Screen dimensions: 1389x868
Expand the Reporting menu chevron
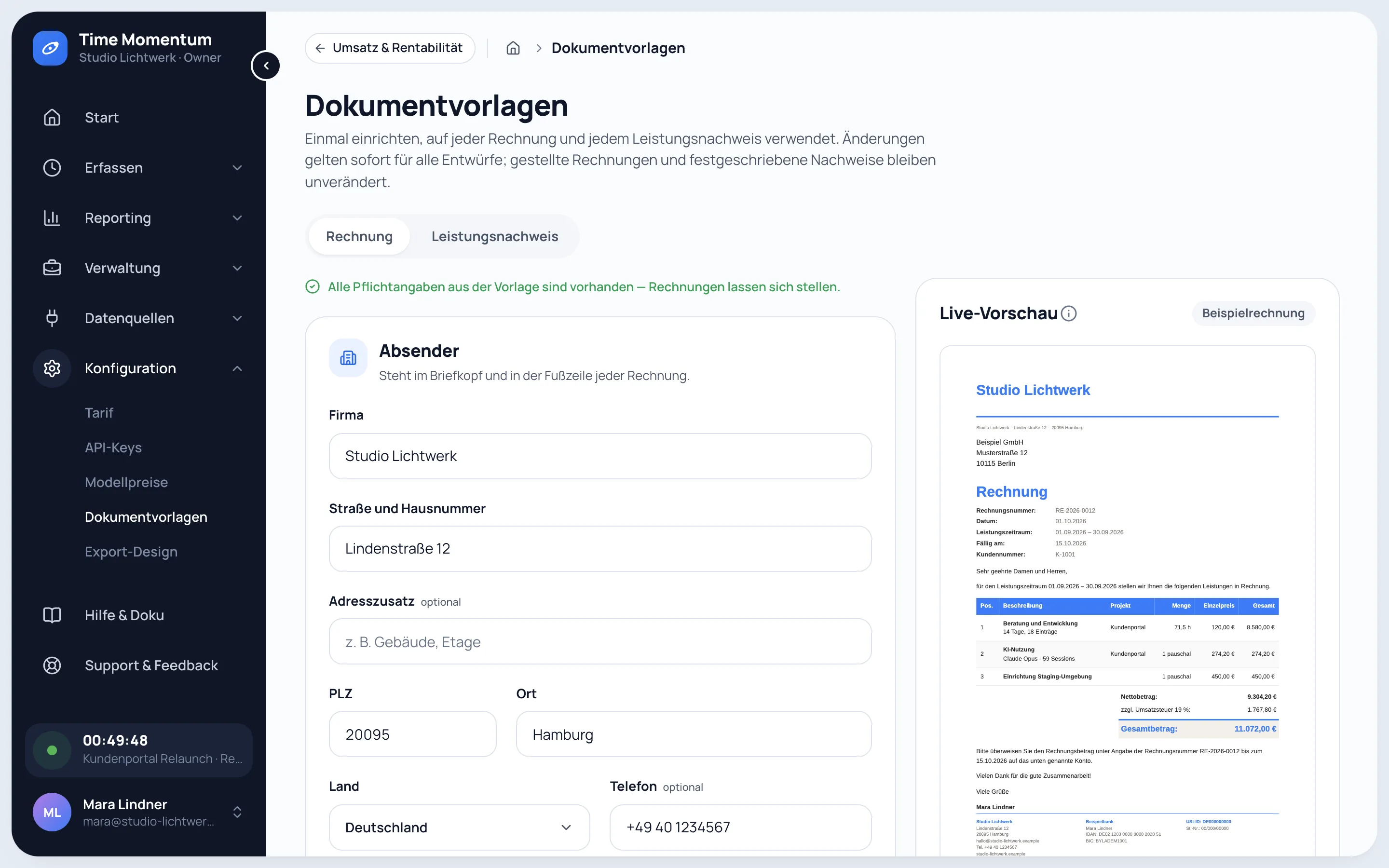tap(237, 218)
